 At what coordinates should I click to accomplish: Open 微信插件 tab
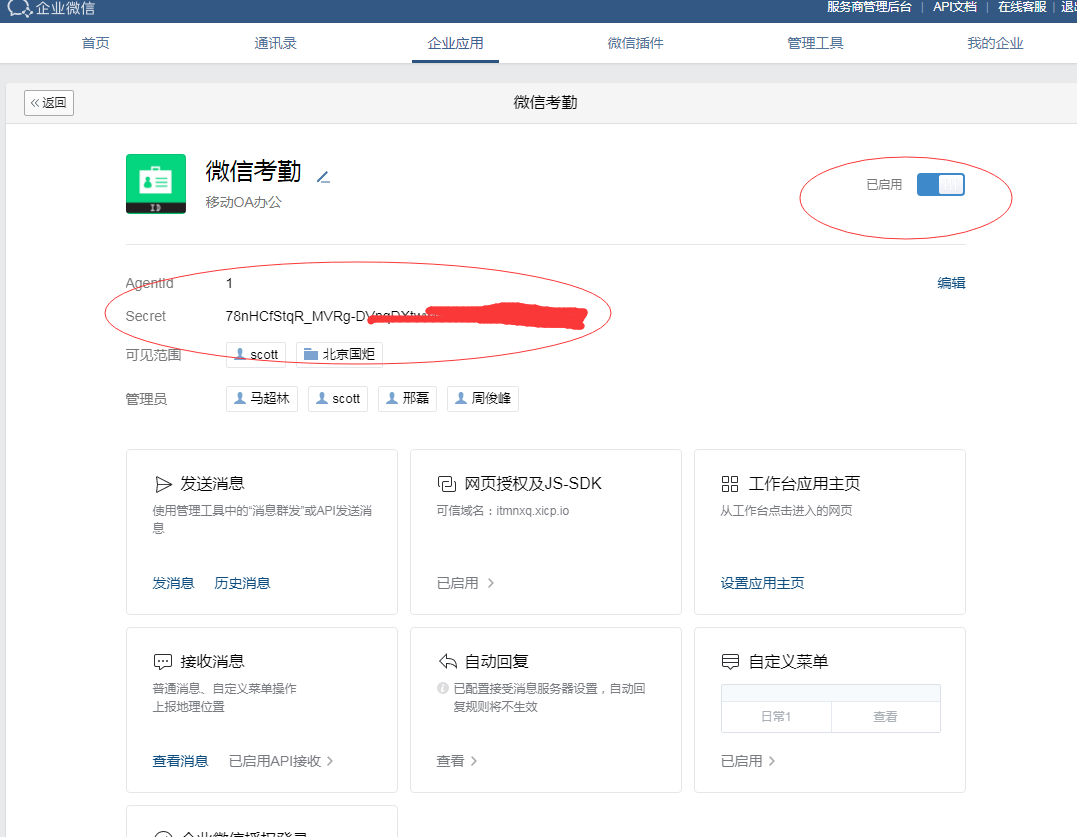click(x=635, y=43)
